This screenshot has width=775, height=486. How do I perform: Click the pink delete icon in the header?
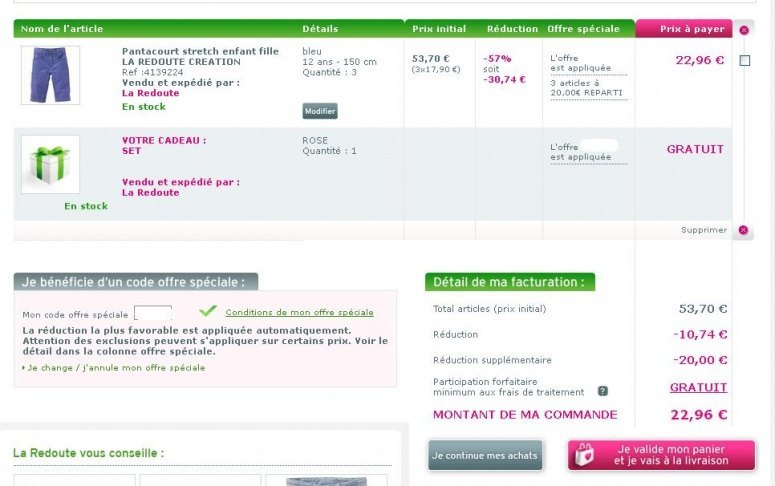(743, 30)
